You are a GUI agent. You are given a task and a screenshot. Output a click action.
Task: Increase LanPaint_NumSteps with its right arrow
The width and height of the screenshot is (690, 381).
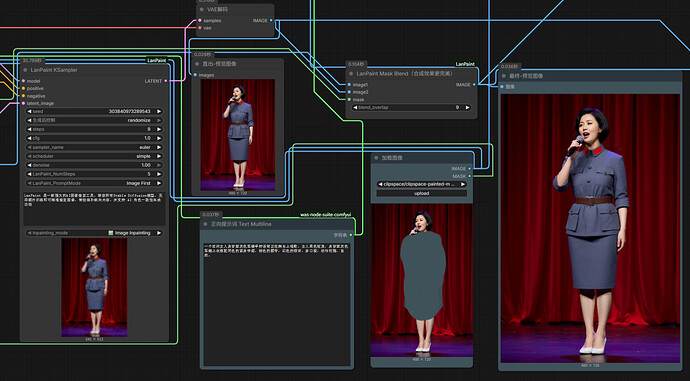click(x=159, y=174)
